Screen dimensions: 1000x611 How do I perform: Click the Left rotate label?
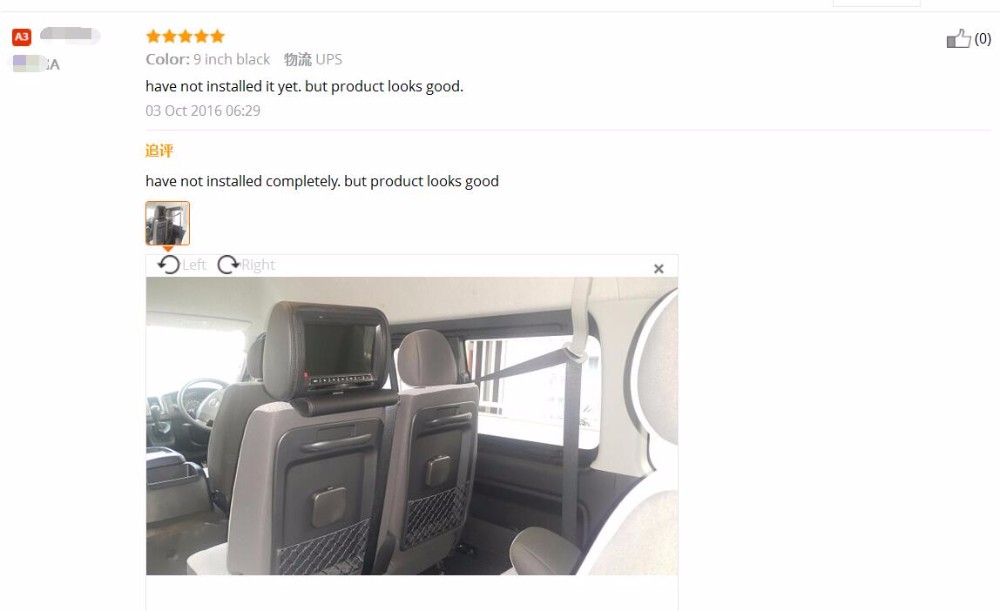pos(194,265)
